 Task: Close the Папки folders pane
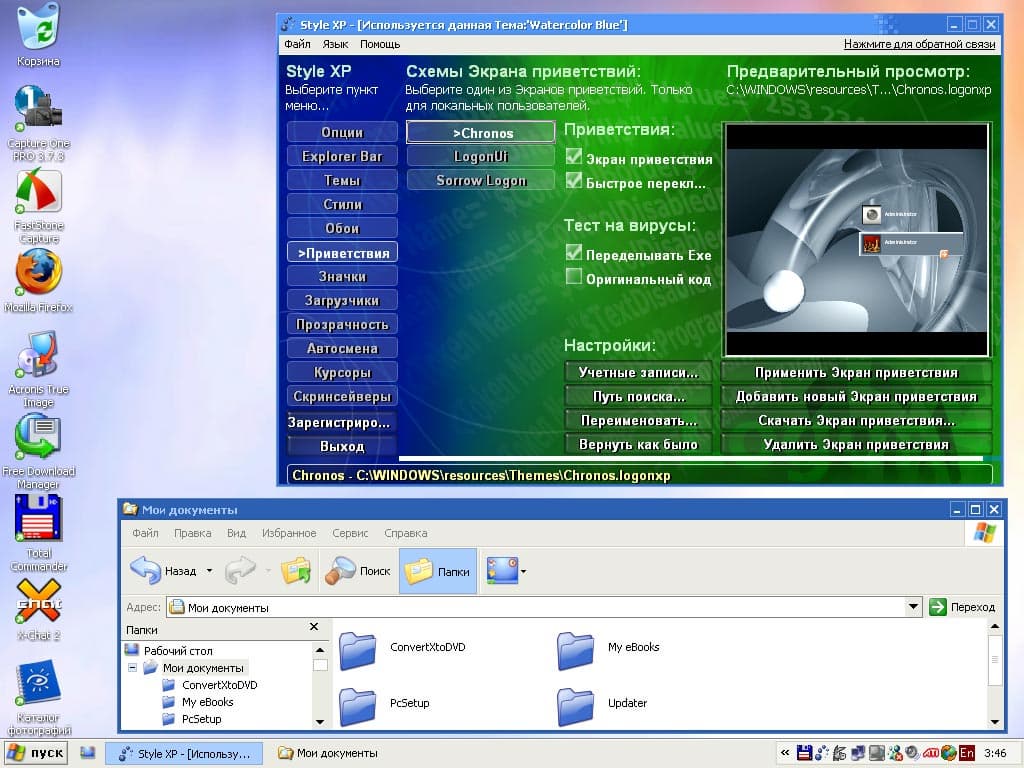314,627
